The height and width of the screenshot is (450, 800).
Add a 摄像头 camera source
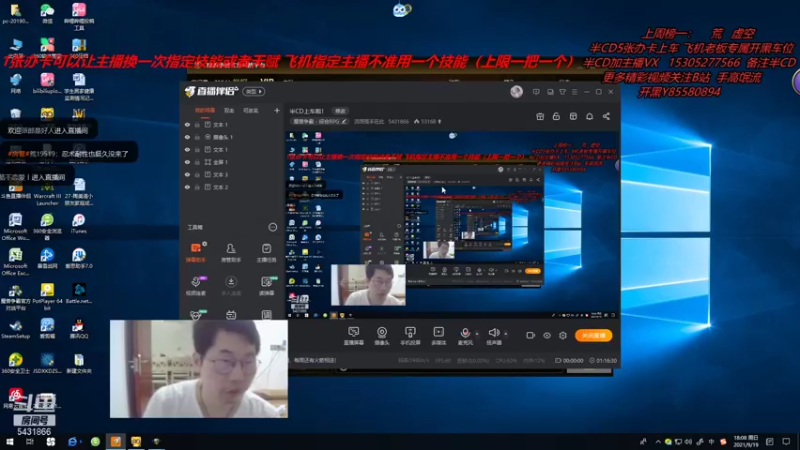[x=382, y=336]
